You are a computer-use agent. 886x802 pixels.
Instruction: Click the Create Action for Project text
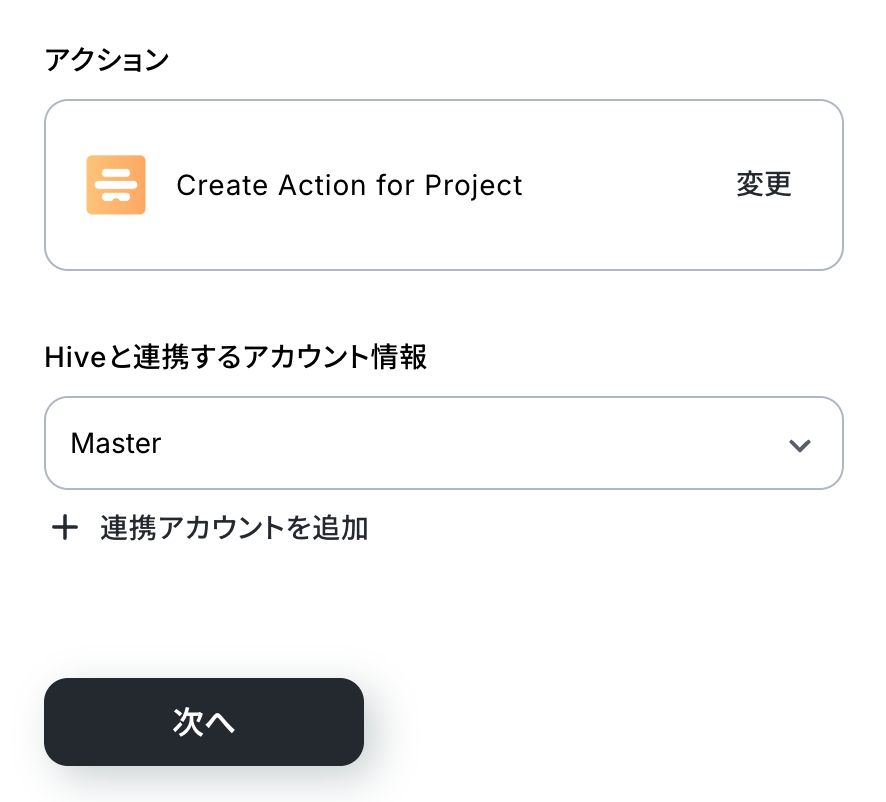(349, 186)
